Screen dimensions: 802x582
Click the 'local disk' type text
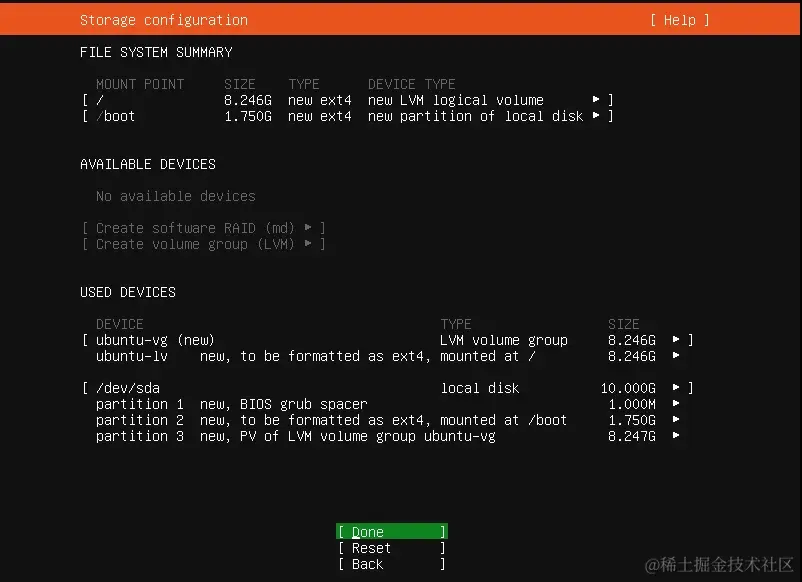tap(480, 388)
